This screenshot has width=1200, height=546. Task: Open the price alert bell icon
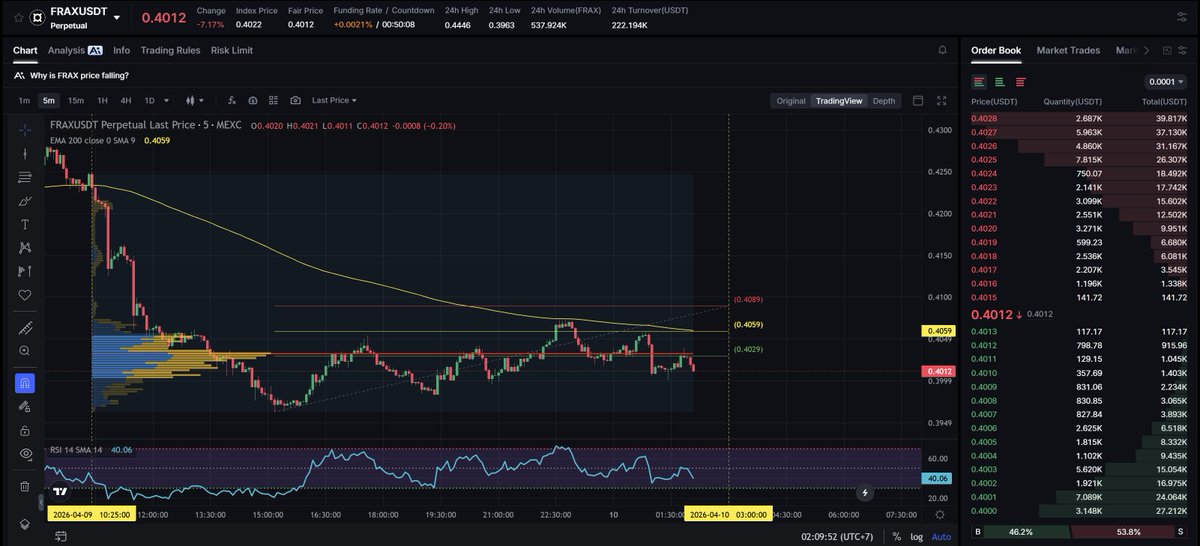[x=942, y=50]
